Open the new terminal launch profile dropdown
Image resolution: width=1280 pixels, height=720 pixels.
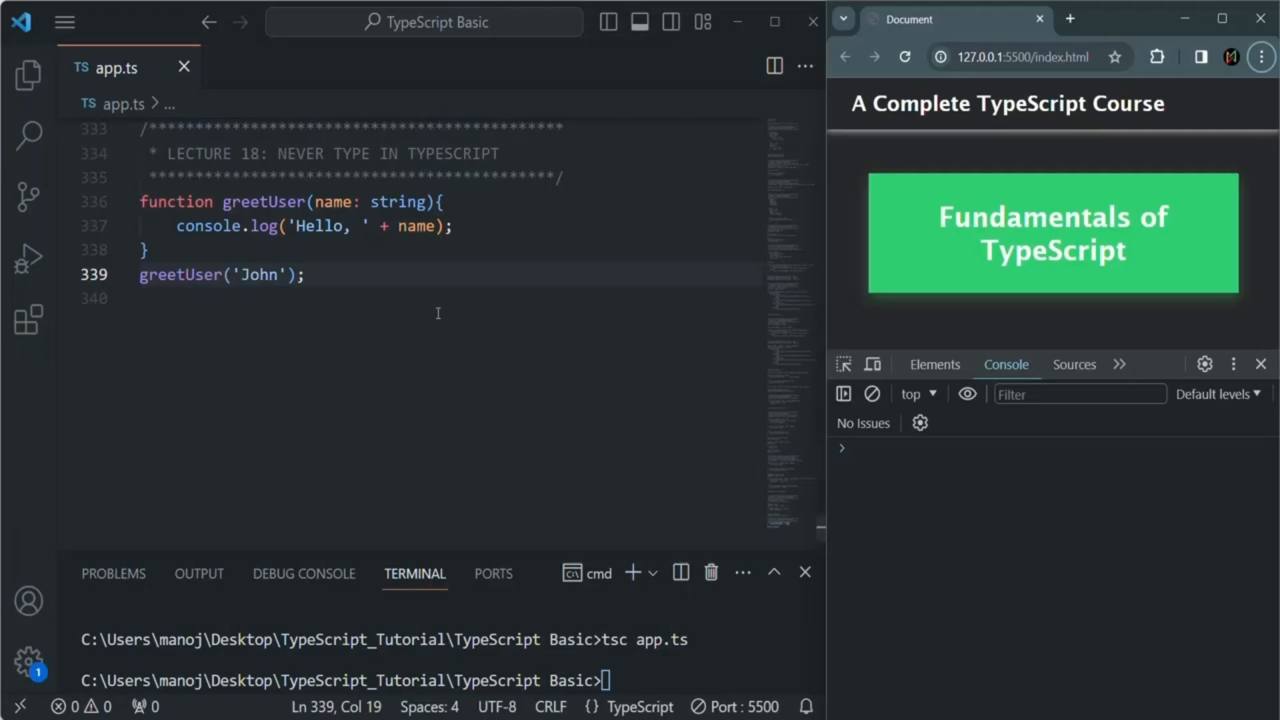[x=653, y=573]
